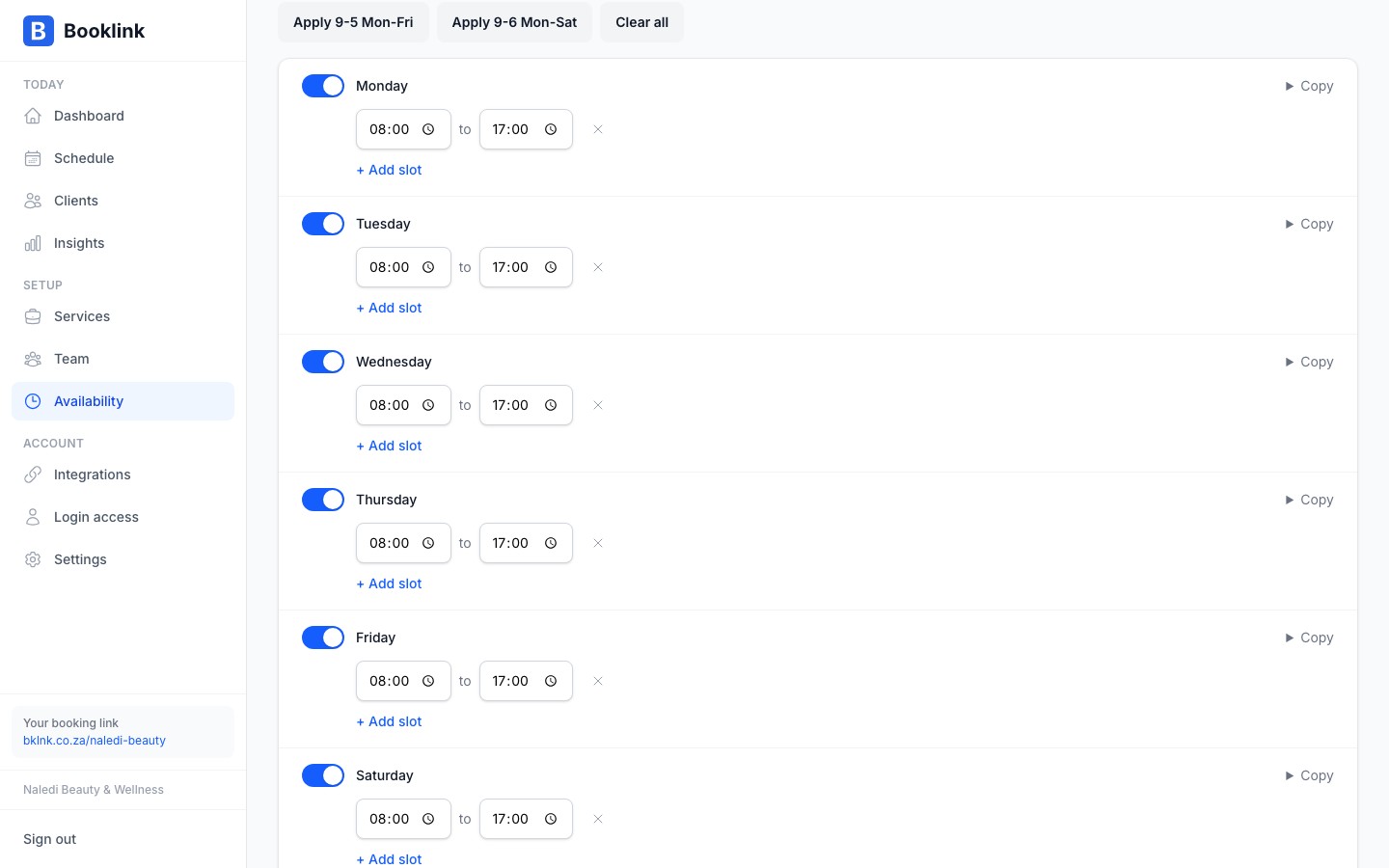Focus Tuesday end time field 17:00

pyautogui.click(x=526, y=267)
